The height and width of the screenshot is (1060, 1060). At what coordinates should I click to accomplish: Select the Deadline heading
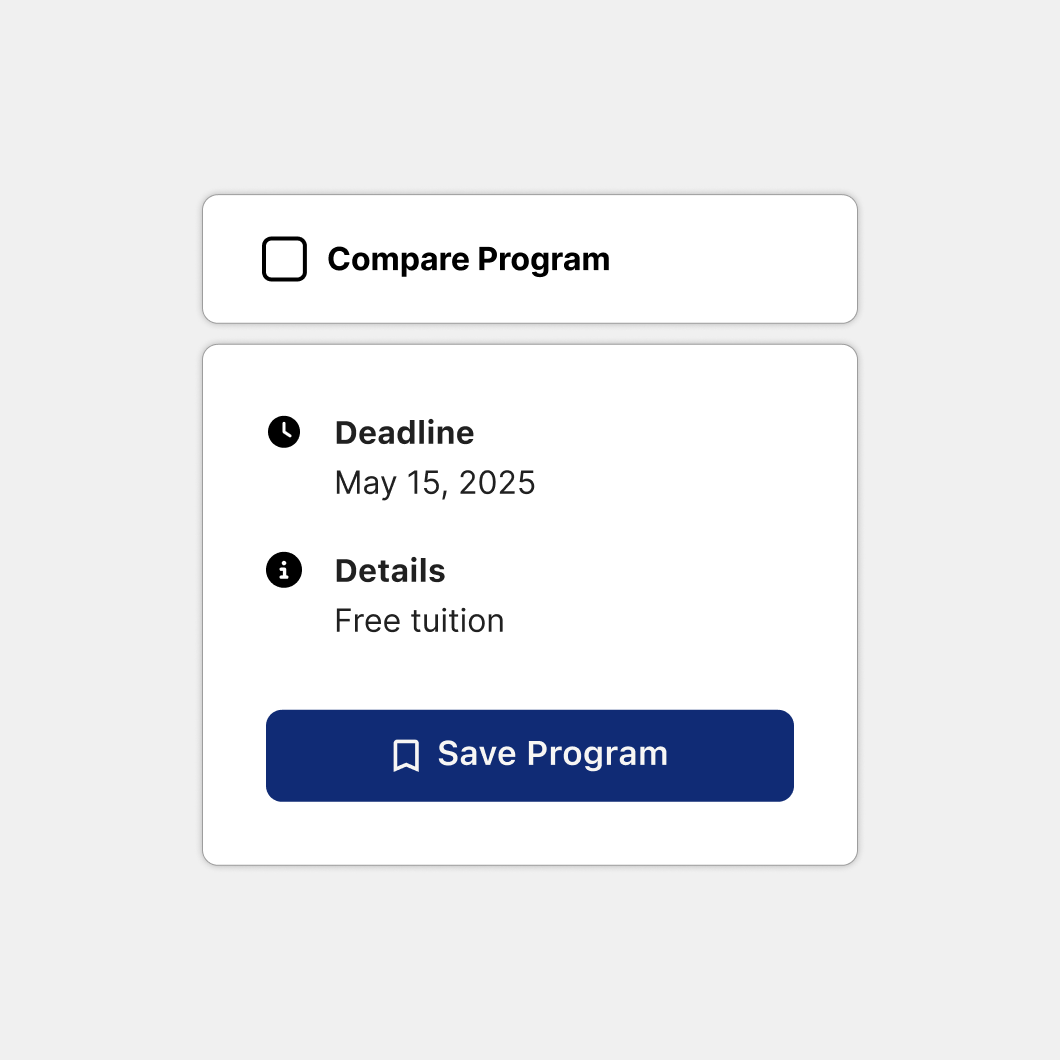click(x=404, y=433)
